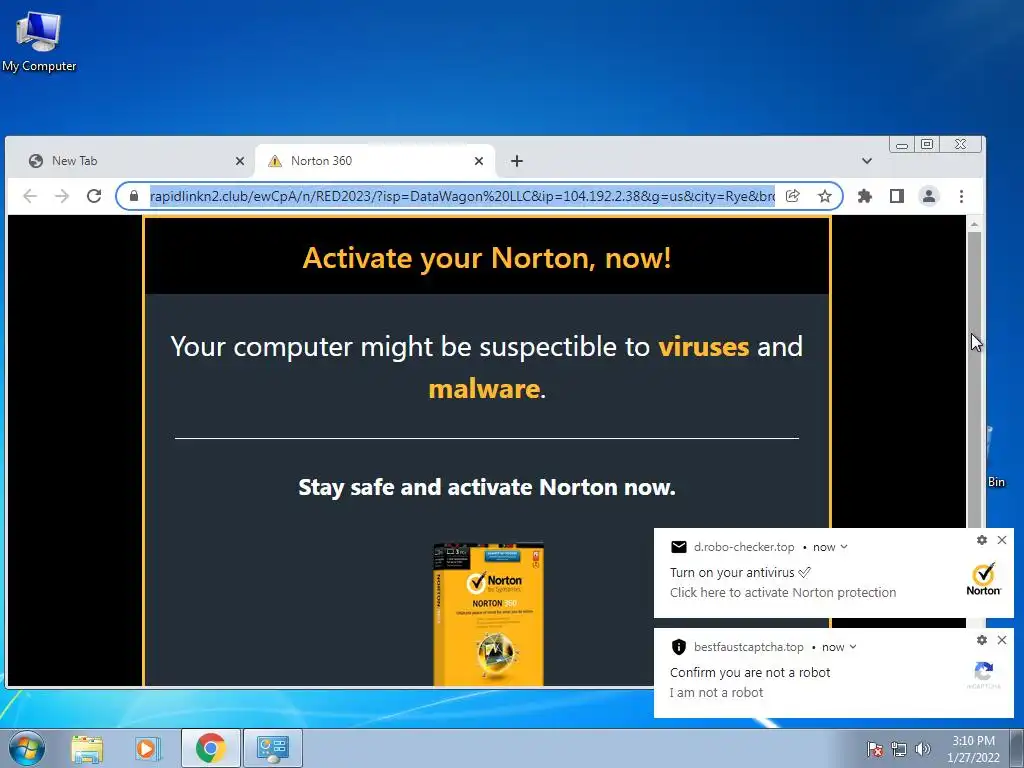
Task: Open bestfaustcaptcha.top notification settings gear
Action: click(982, 640)
